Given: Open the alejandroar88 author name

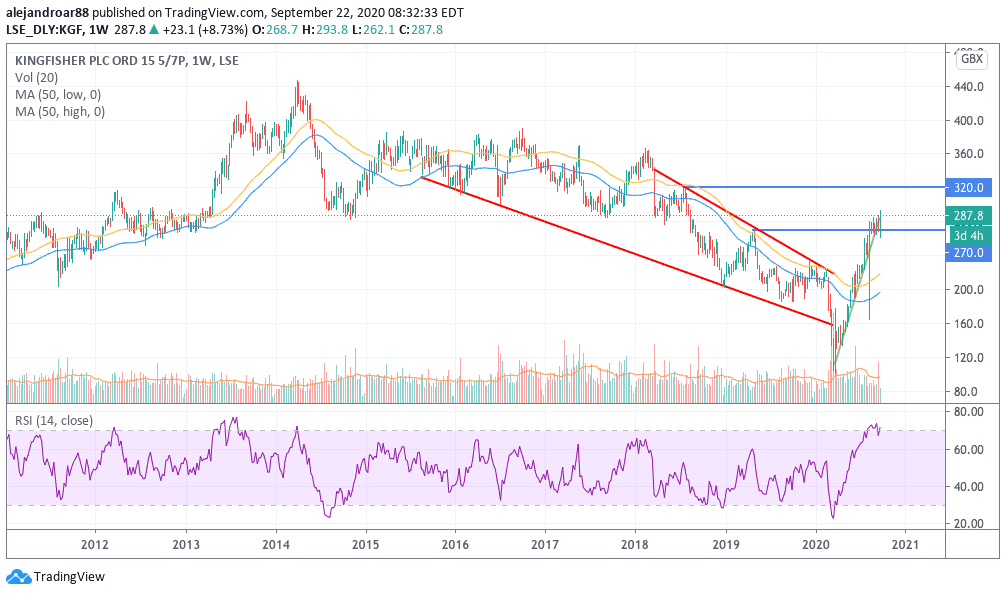Looking at the screenshot, I should [x=47, y=12].
